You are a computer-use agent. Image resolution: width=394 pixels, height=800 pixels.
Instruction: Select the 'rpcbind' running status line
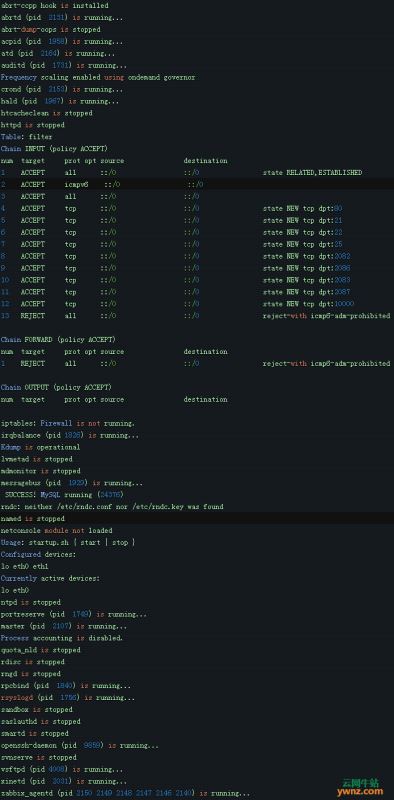(66, 686)
